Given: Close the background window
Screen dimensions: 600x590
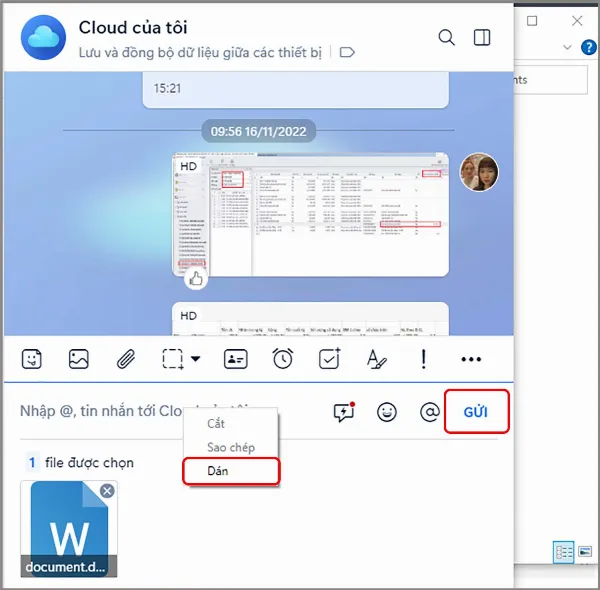Looking at the screenshot, I should click(x=577, y=21).
